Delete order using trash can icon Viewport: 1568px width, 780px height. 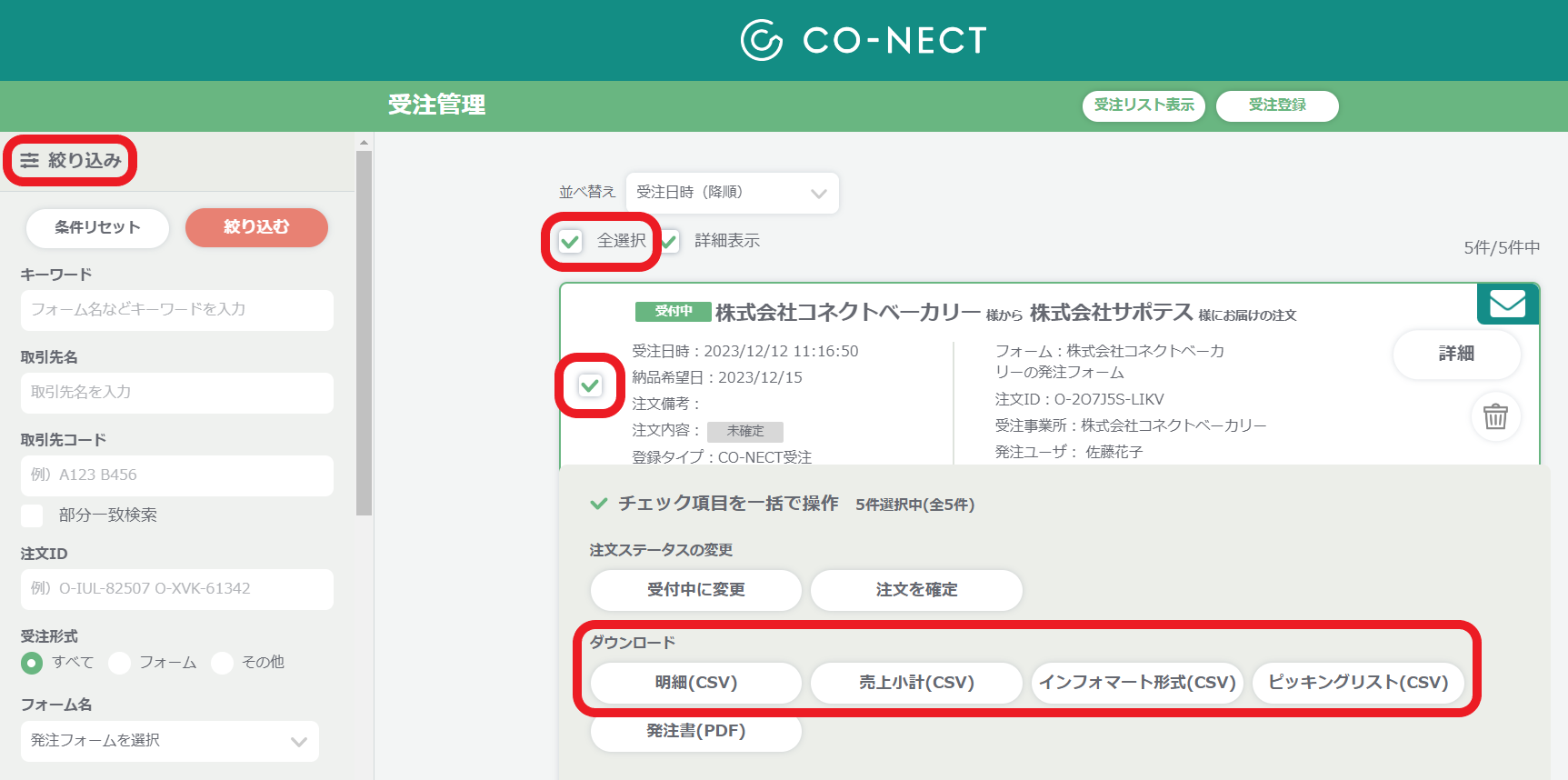1495,416
